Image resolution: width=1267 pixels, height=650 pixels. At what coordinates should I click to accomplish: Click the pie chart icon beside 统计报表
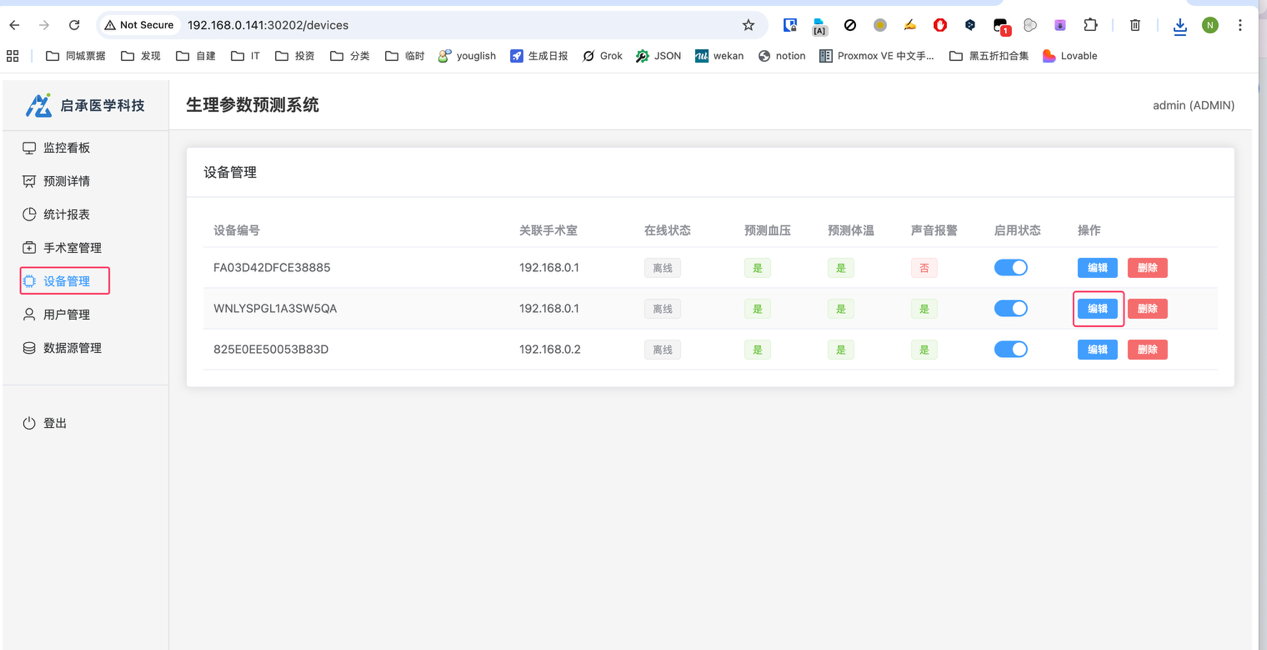point(29,214)
